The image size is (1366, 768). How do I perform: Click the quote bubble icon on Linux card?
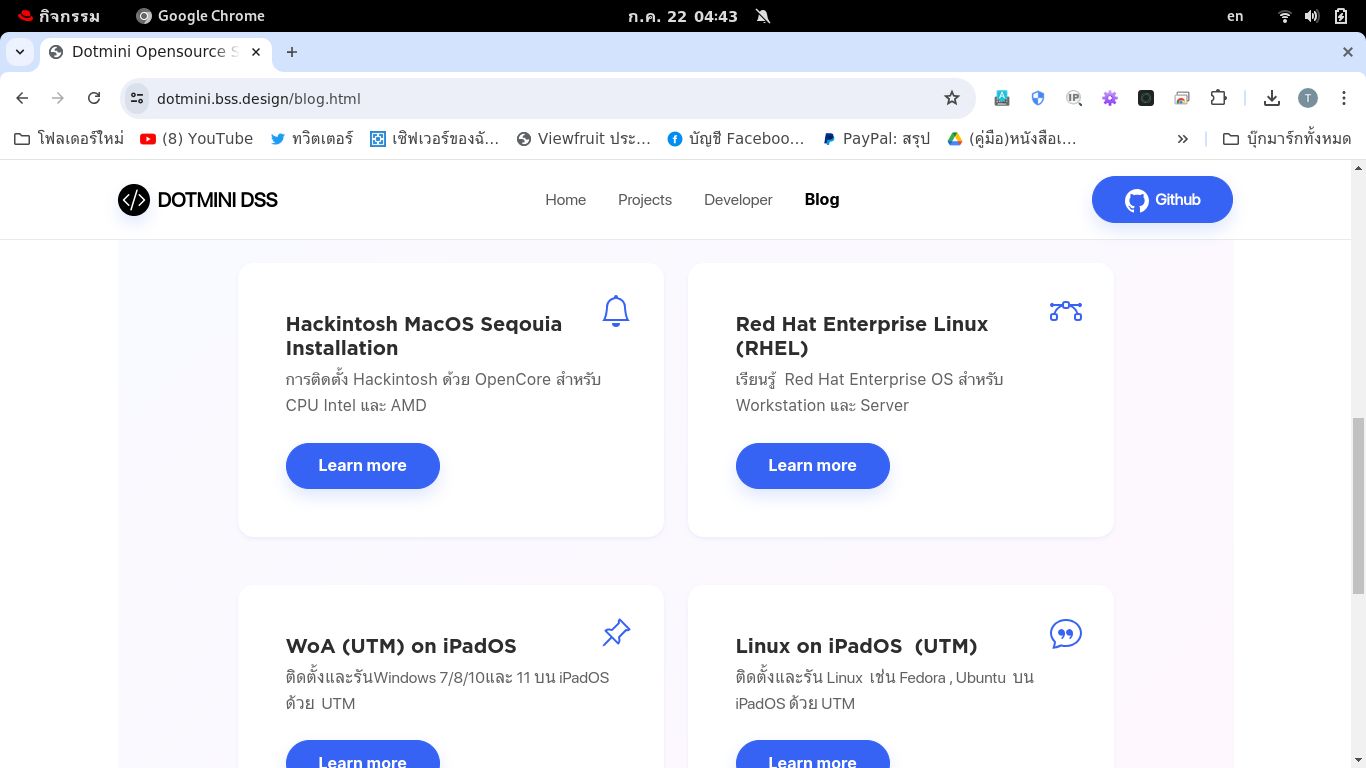point(1065,634)
